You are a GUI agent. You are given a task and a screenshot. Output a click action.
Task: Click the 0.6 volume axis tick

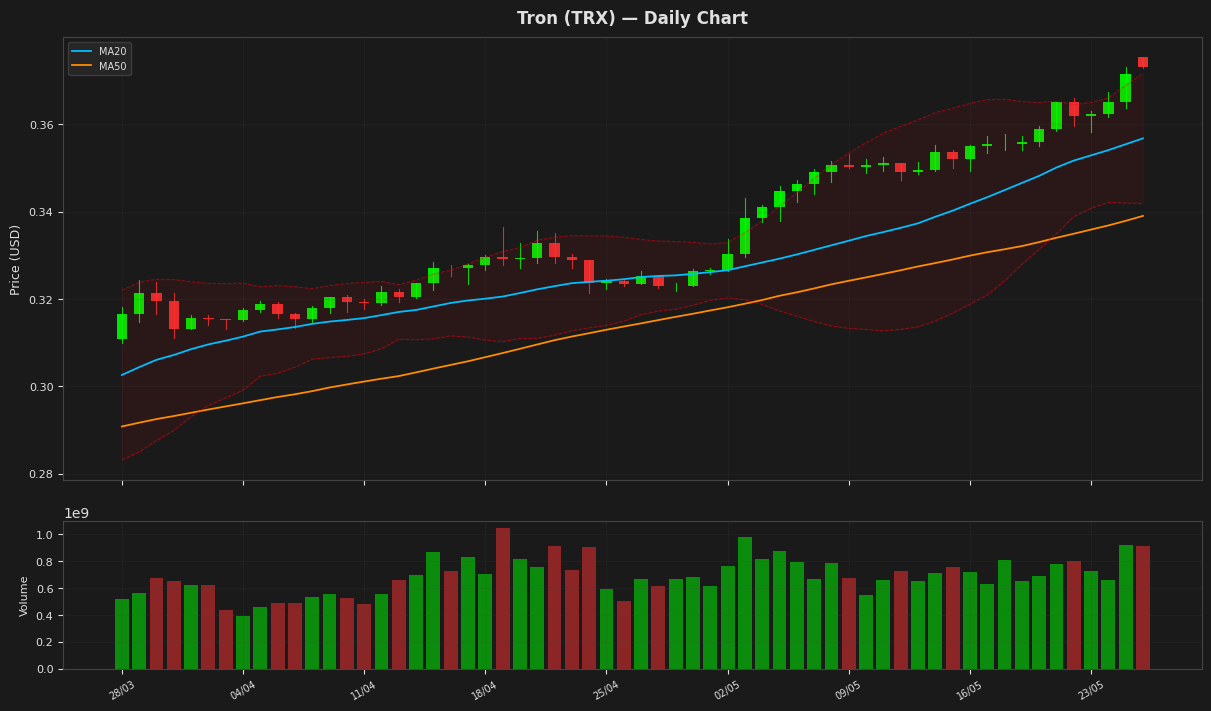(44, 589)
